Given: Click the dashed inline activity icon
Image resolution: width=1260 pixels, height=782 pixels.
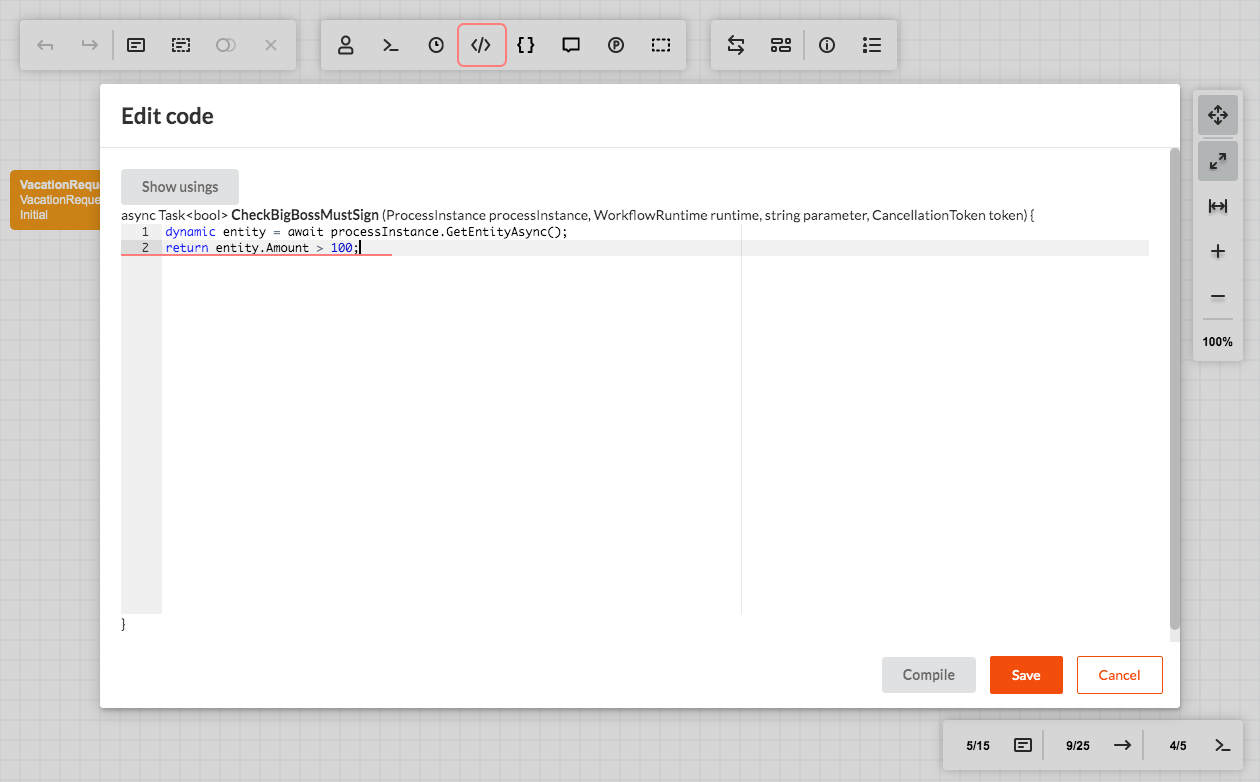Looking at the screenshot, I should (181, 45).
